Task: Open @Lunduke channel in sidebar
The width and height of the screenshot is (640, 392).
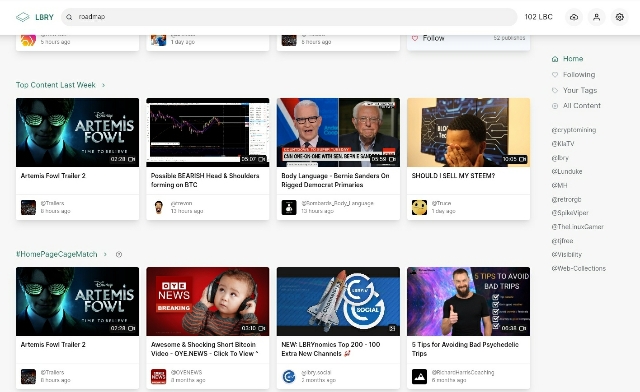Action: [567, 172]
